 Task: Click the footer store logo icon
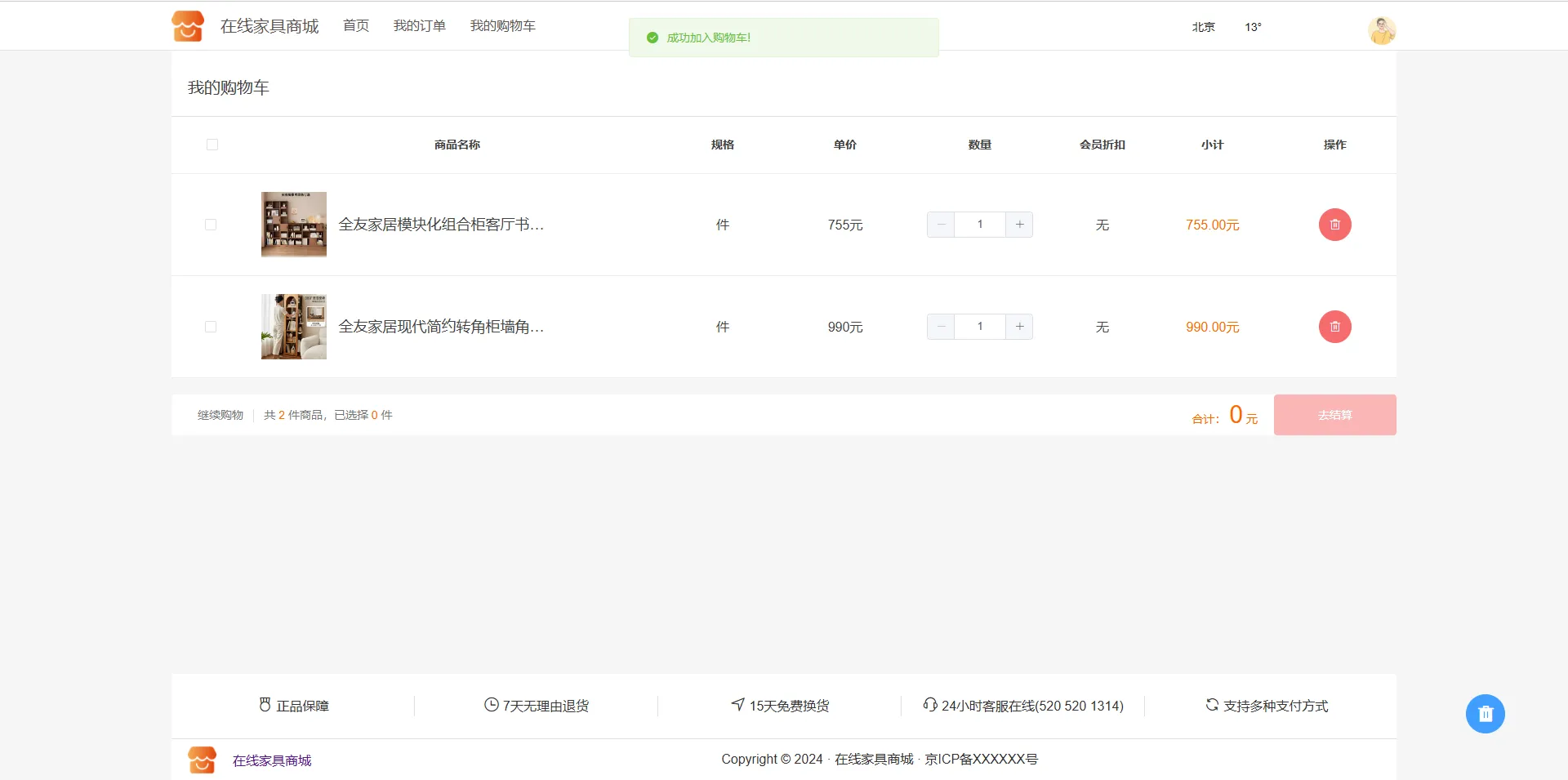[202, 760]
